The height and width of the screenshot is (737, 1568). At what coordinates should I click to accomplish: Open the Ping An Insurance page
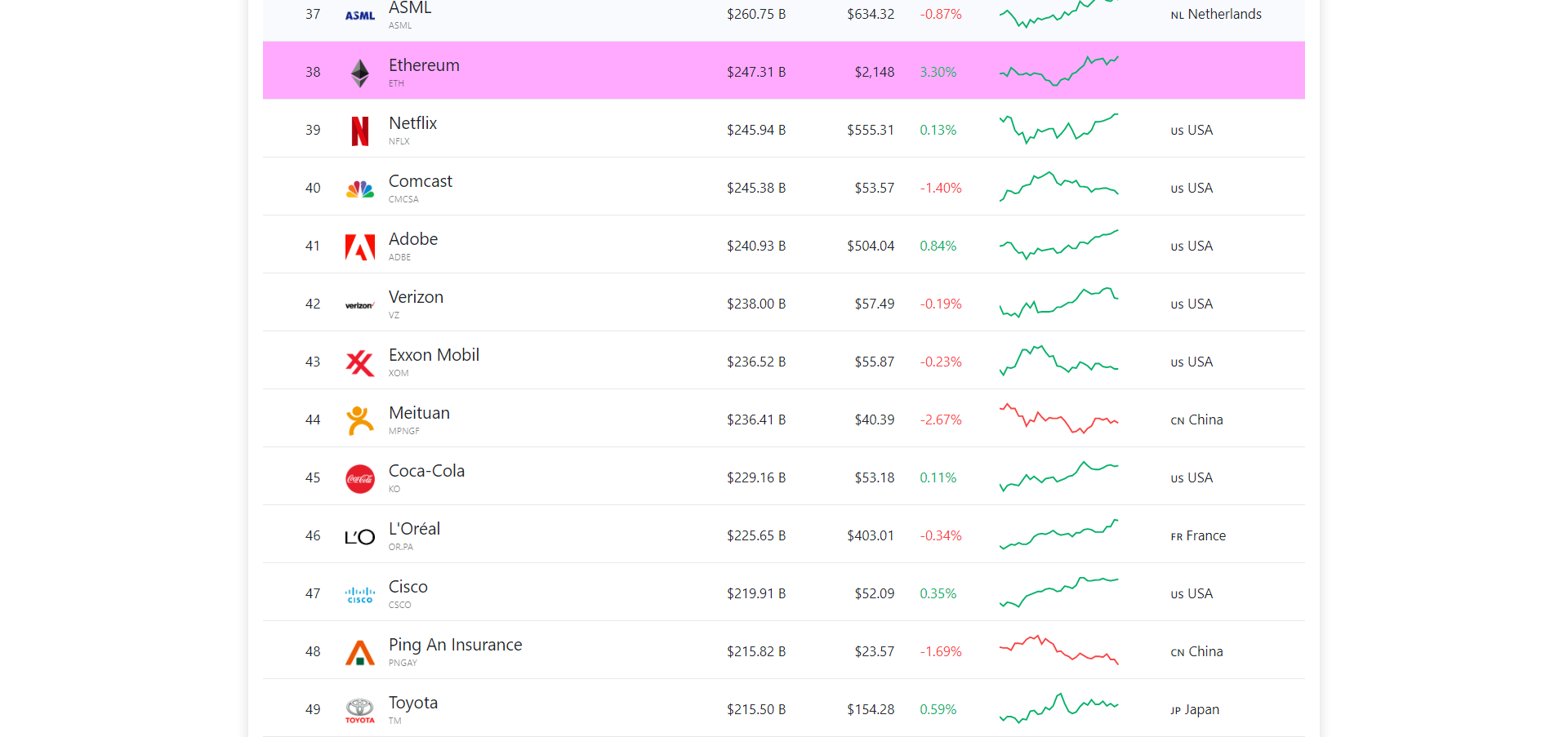[455, 645]
